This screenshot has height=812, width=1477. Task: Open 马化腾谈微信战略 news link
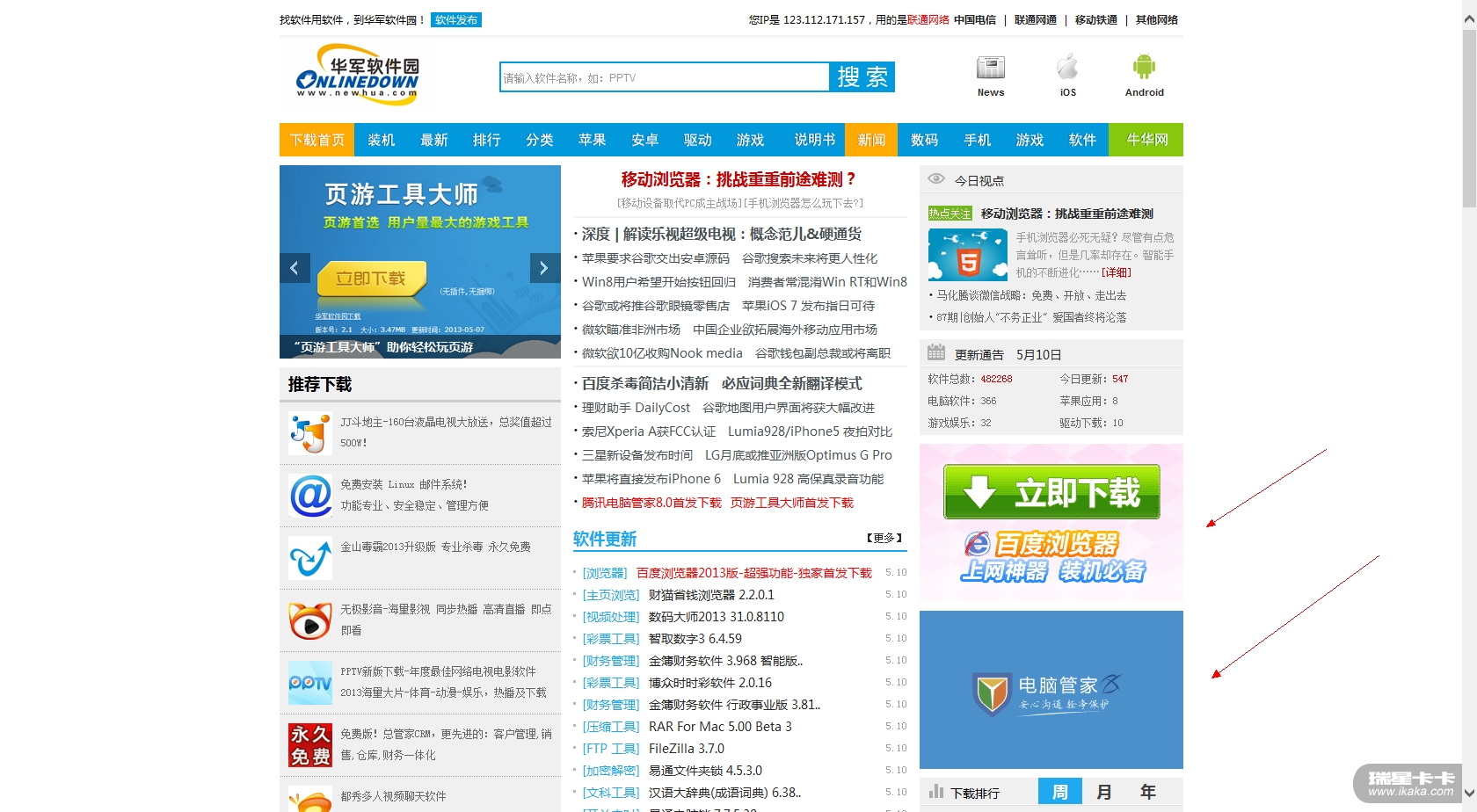click(x=1031, y=295)
